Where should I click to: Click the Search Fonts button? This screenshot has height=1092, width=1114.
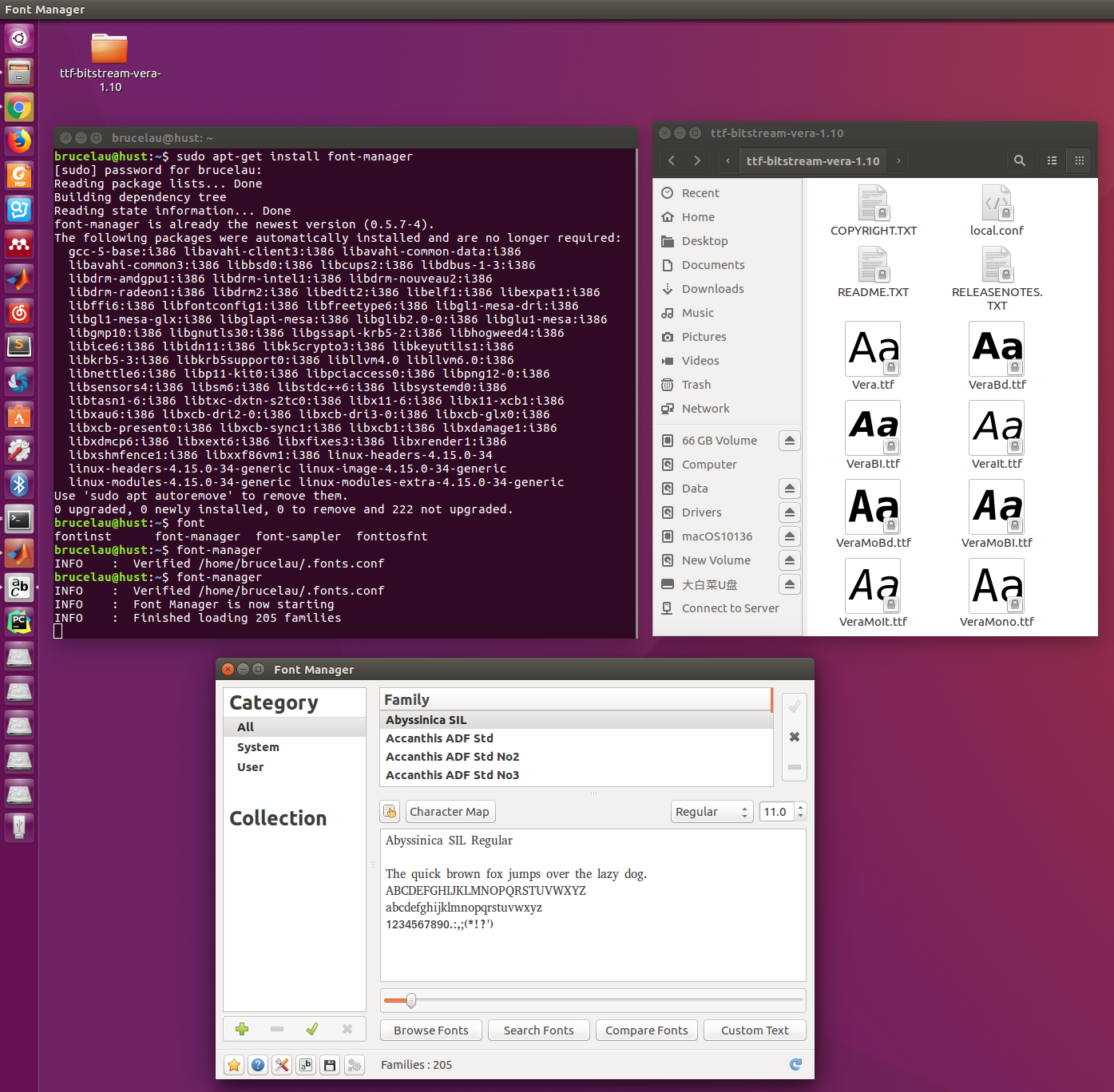[539, 1031]
